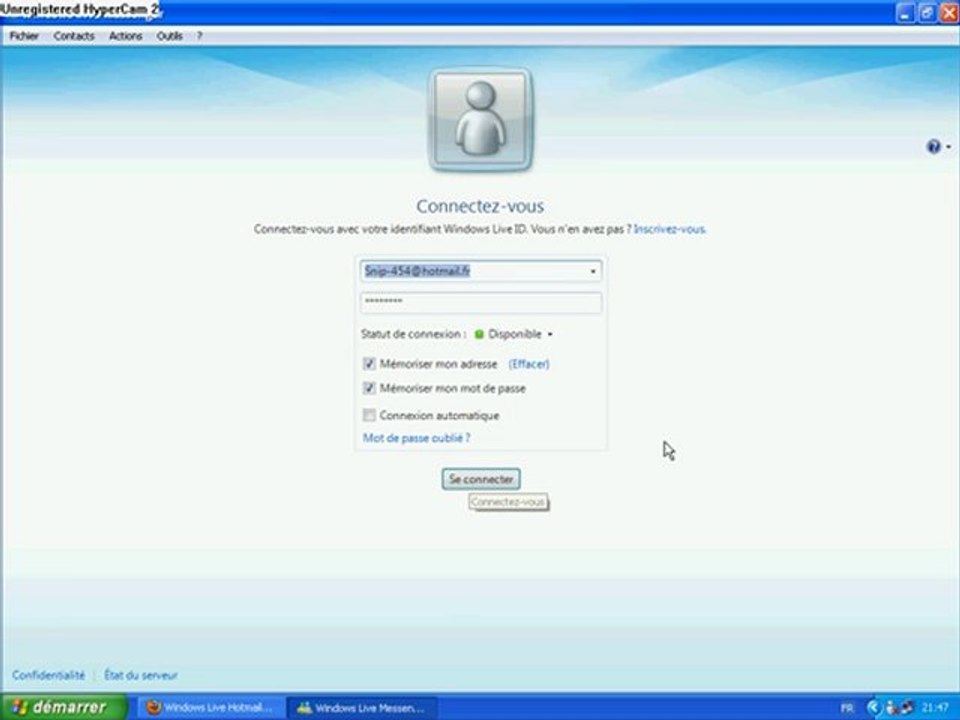Open the Disponible status dropdown
The height and width of the screenshot is (720, 960).
coord(521,334)
